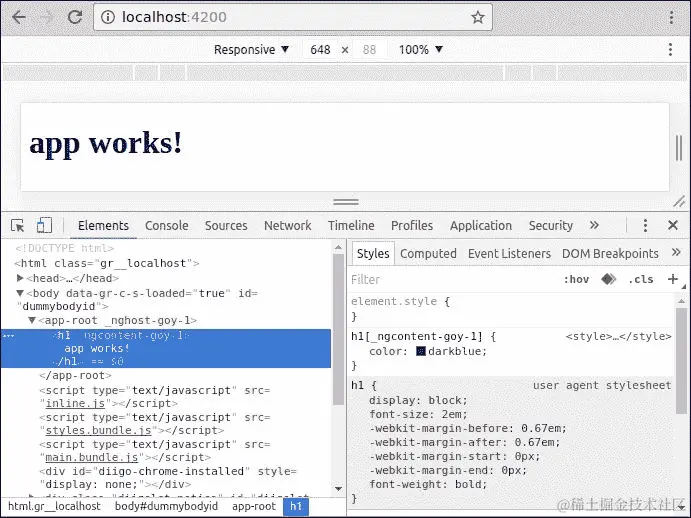
Task: Open the <style> source link for h1 rule
Action: (x=618, y=336)
